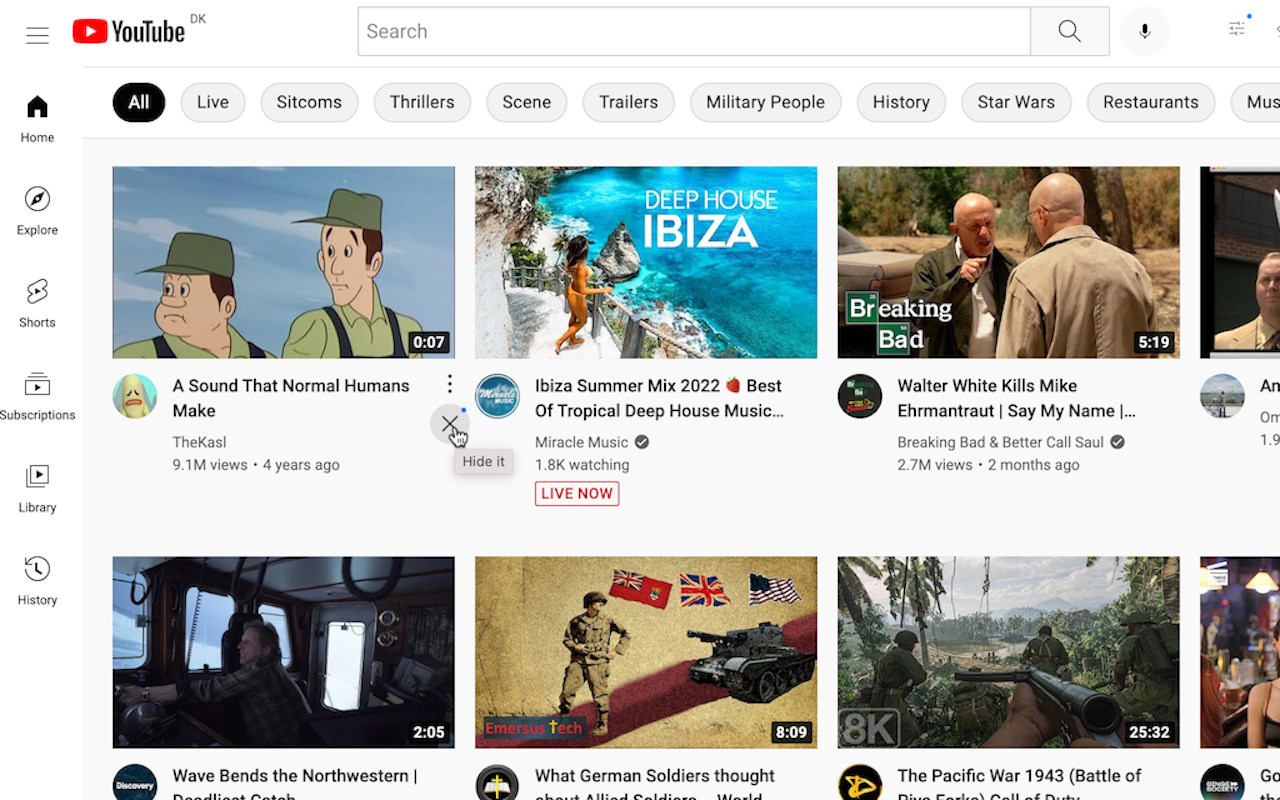Viewport: 1280px width, 800px height.
Task: Click the 9.1M views metadata text
Action: (x=210, y=465)
